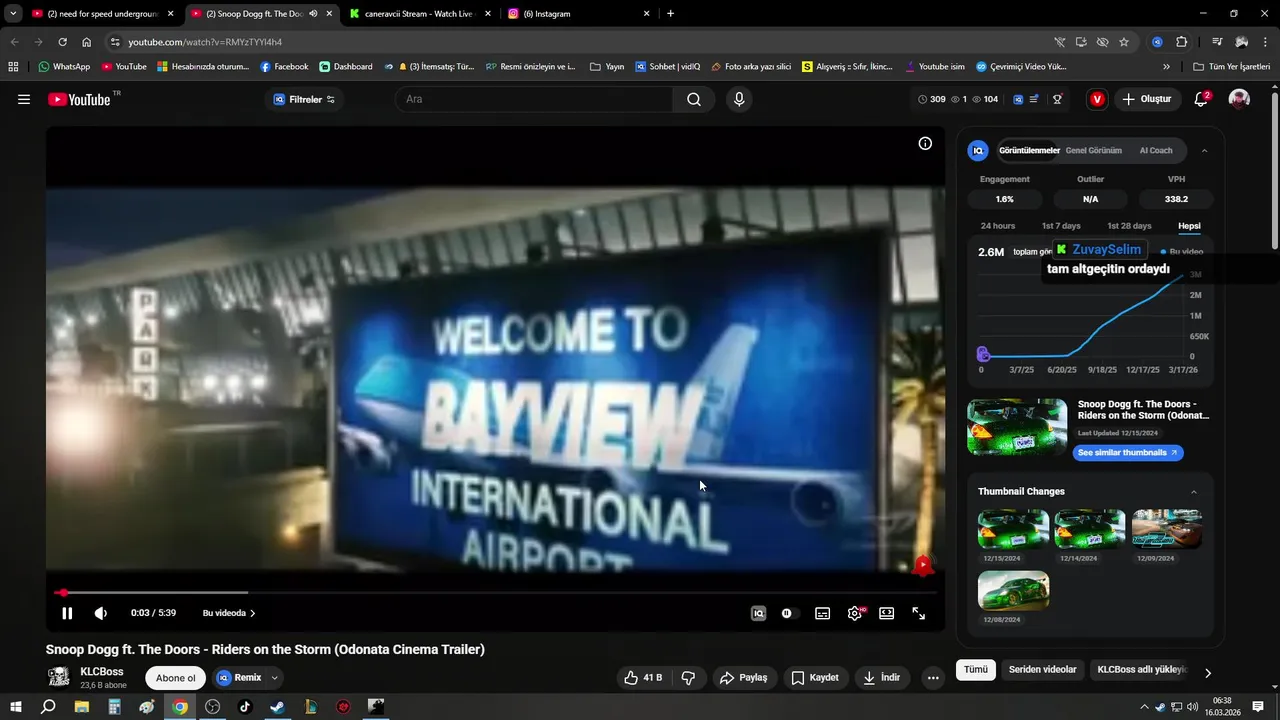Open Windows Start menu

click(x=15, y=706)
